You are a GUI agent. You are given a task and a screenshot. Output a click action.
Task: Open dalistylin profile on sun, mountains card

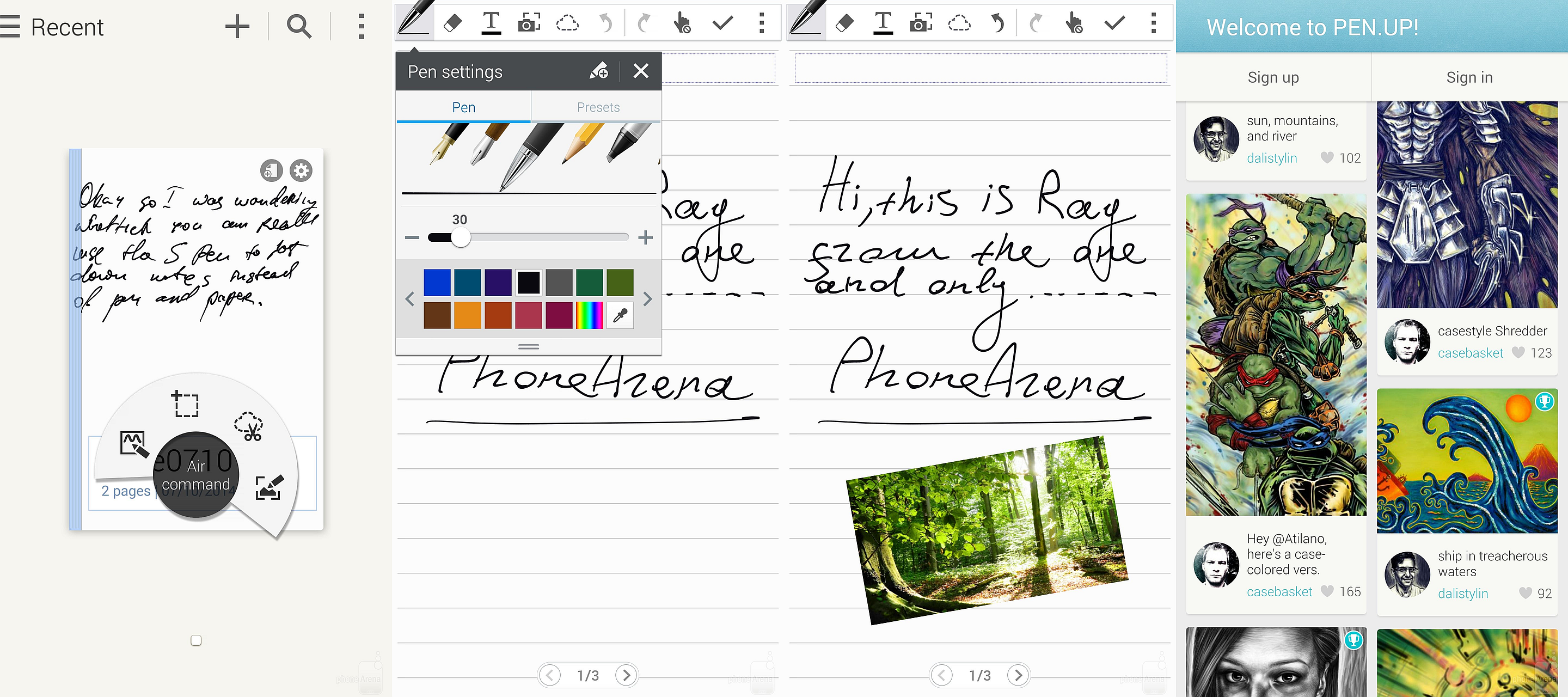tap(1272, 158)
